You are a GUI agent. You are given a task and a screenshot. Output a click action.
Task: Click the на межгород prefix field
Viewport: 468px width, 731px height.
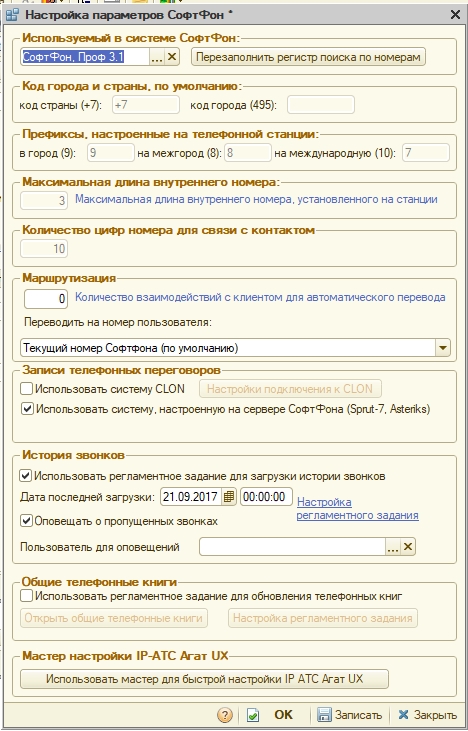[x=248, y=153]
